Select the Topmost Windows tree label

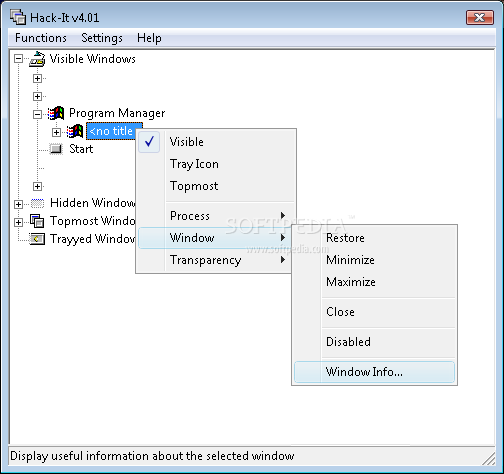tap(92, 221)
